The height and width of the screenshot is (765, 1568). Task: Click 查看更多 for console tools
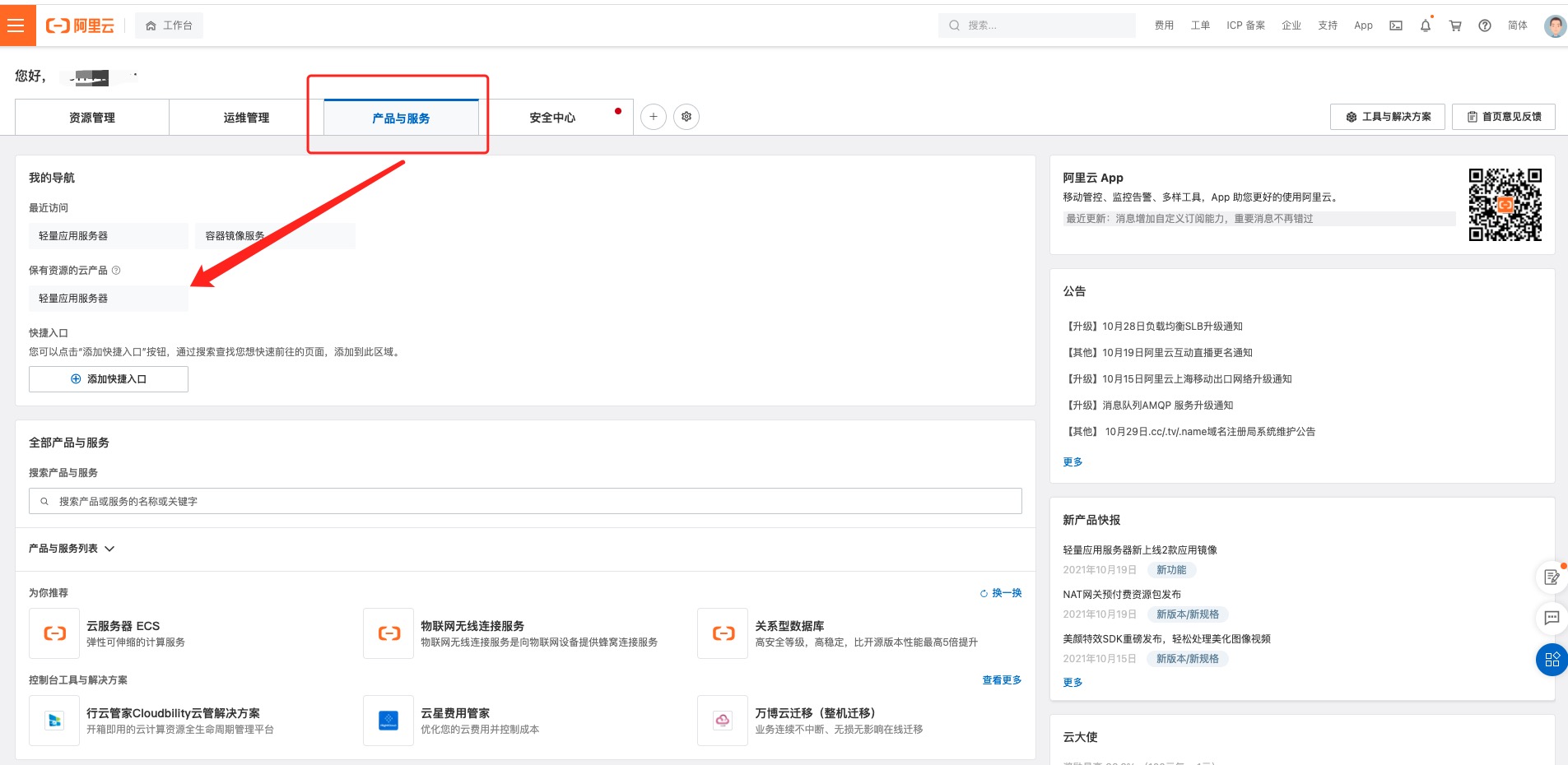1002,680
